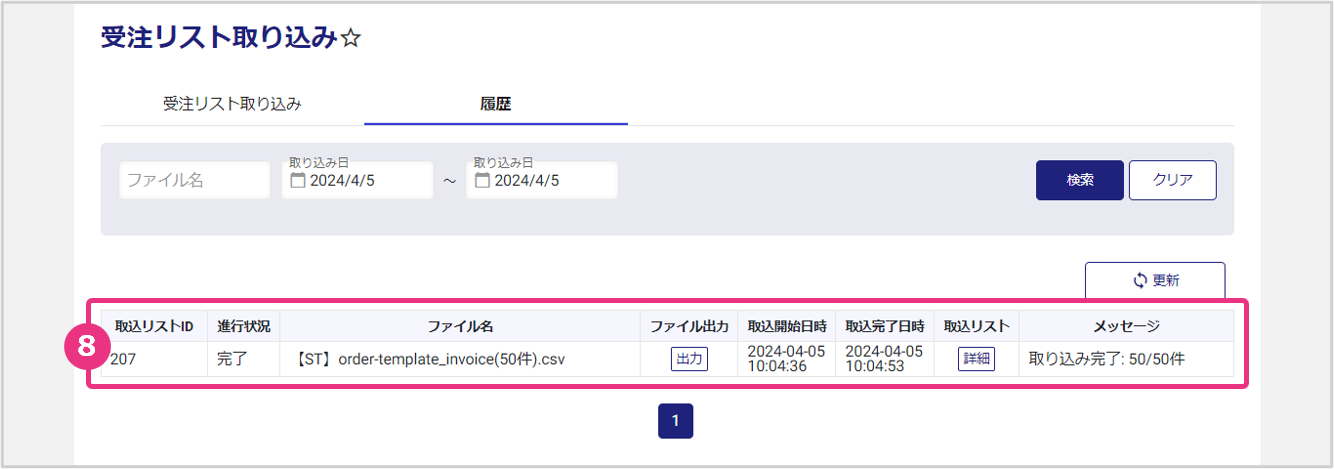Click the favorite star beside the page title
Screen dimensions: 1334x469
351,39
